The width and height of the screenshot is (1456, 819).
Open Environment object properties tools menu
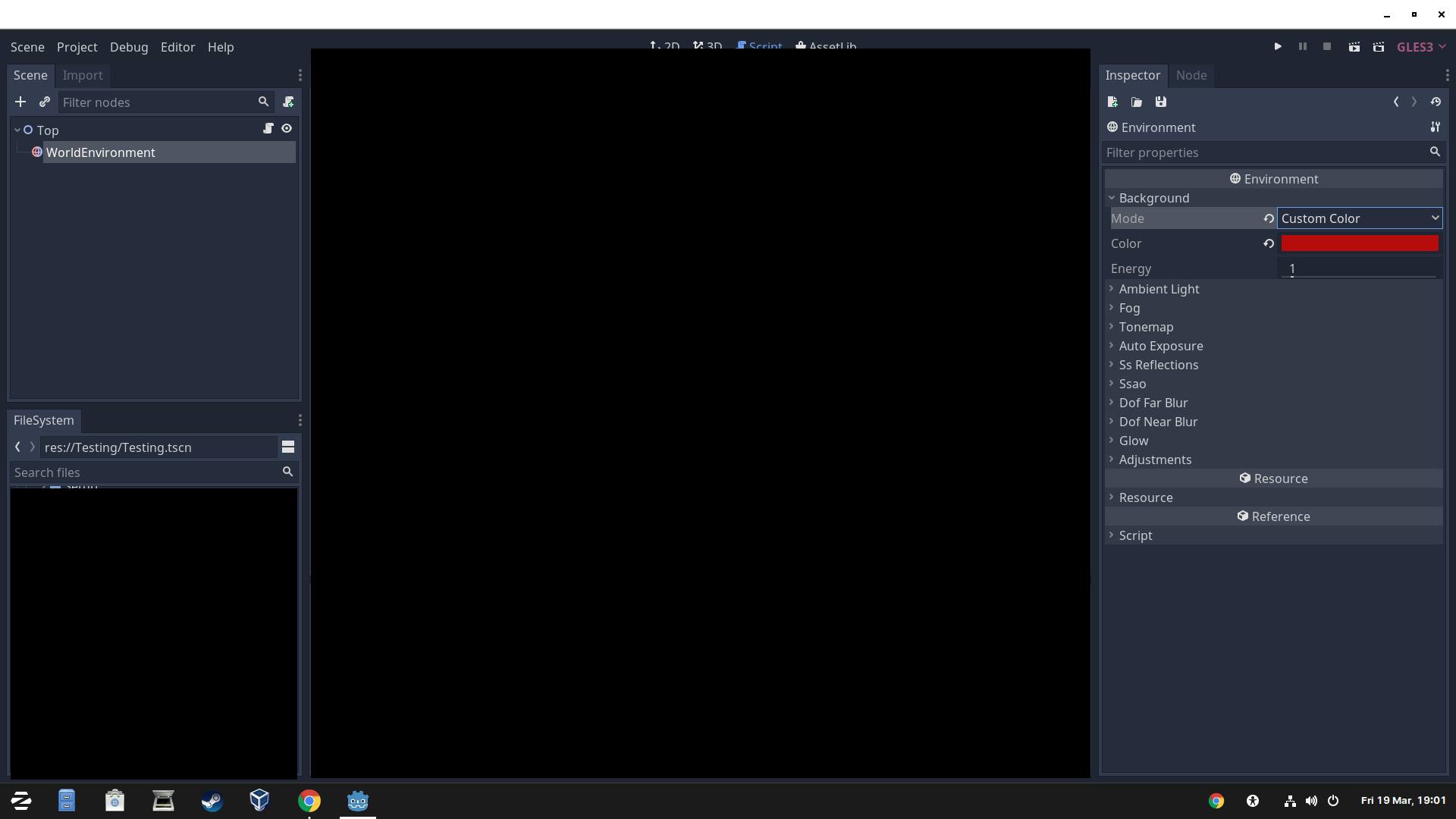pyautogui.click(x=1435, y=127)
